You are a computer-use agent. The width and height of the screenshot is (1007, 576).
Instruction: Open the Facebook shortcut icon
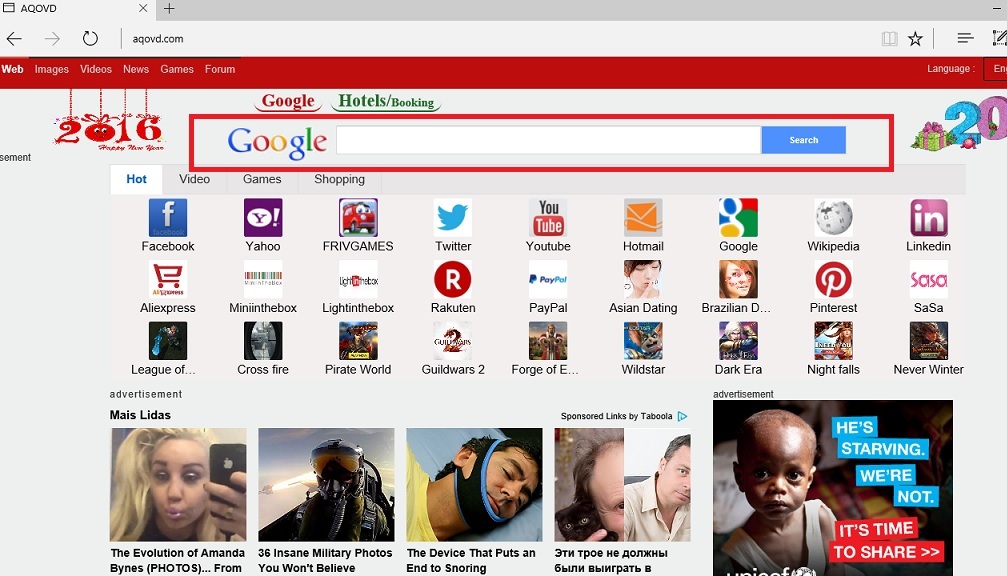pos(168,218)
